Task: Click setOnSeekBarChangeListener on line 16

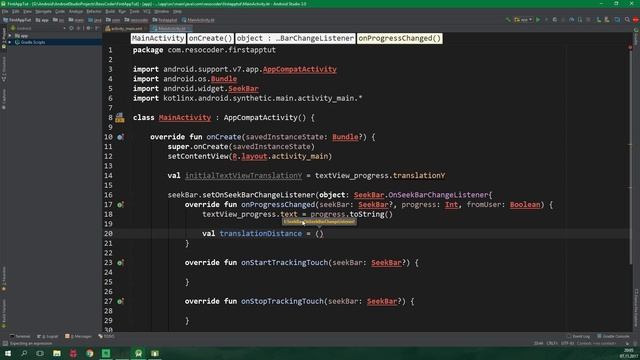Action: coord(259,195)
